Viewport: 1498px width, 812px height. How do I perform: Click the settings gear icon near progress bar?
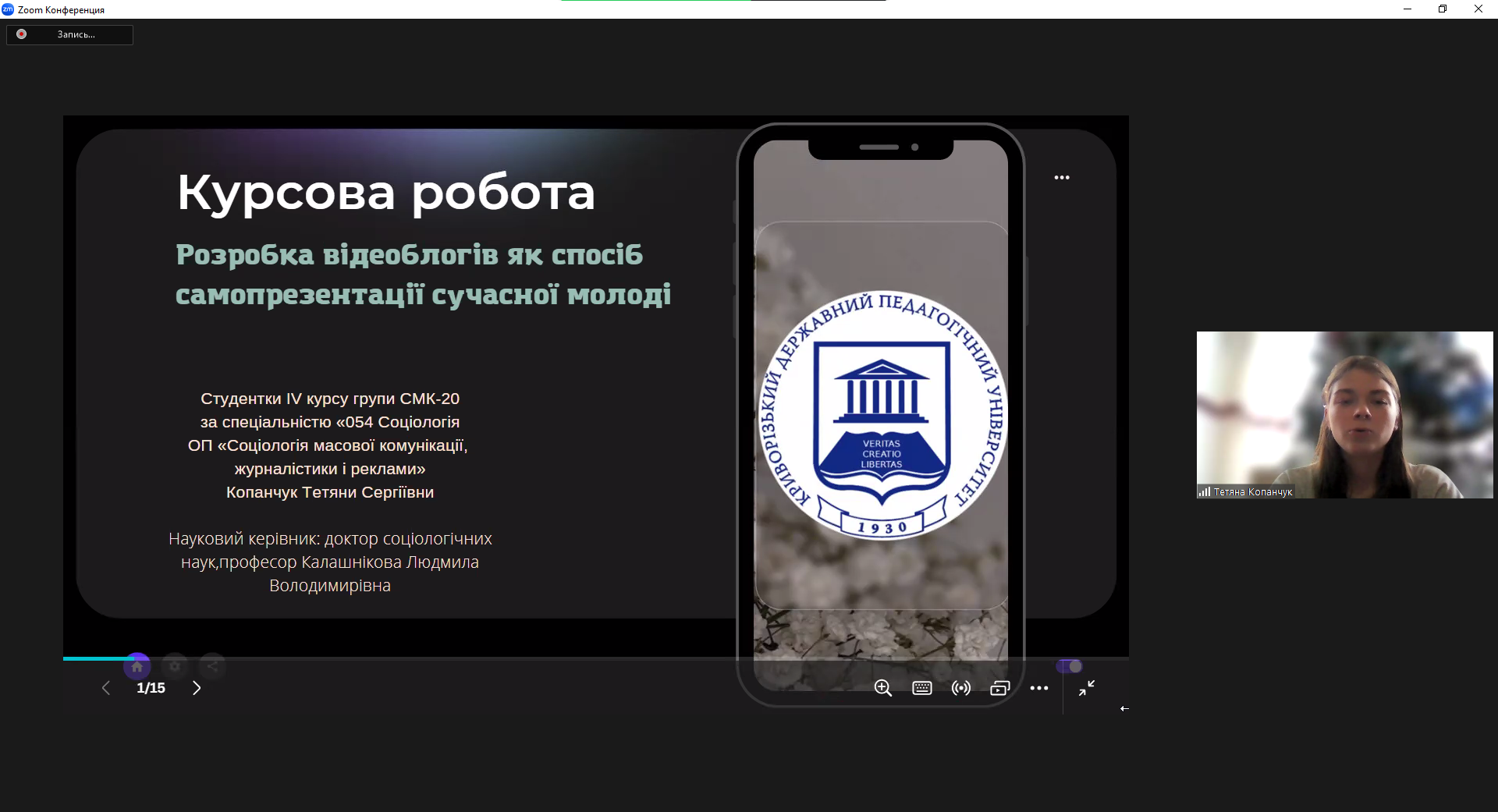pyautogui.click(x=175, y=666)
